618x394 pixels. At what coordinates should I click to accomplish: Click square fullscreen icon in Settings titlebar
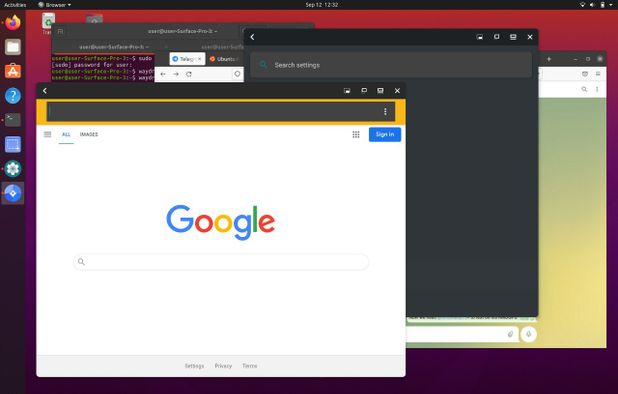coord(496,37)
